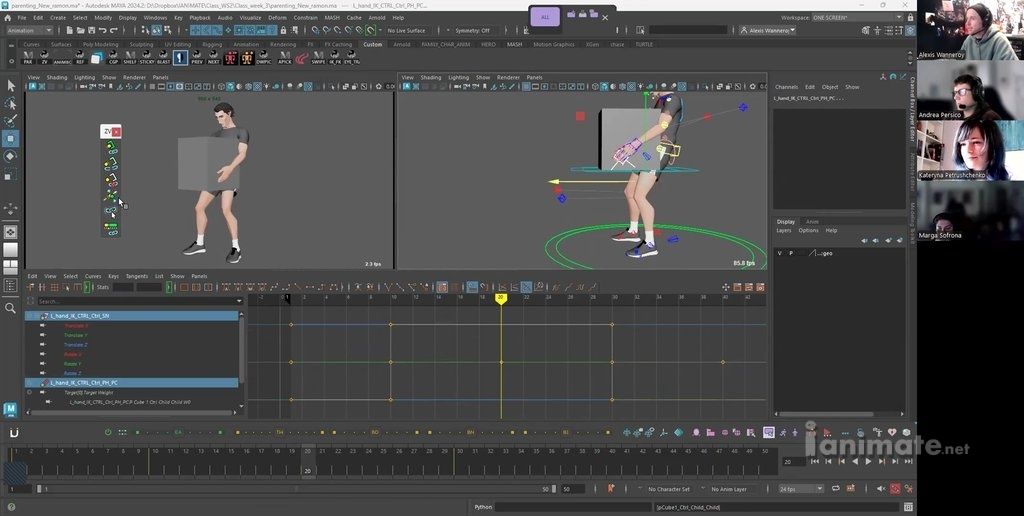Open the Animation menu set dropdown

click(29, 30)
